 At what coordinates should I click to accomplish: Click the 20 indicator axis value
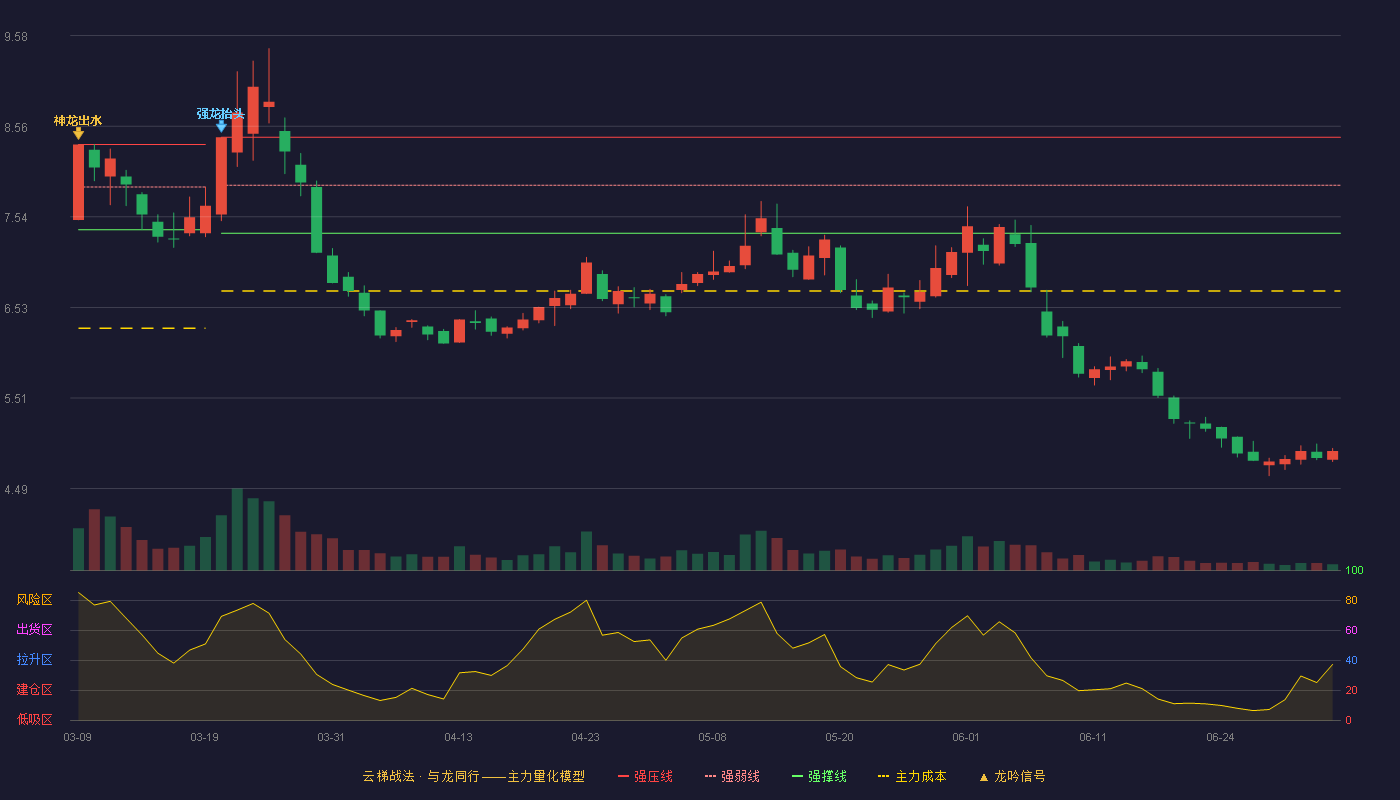coord(1351,690)
